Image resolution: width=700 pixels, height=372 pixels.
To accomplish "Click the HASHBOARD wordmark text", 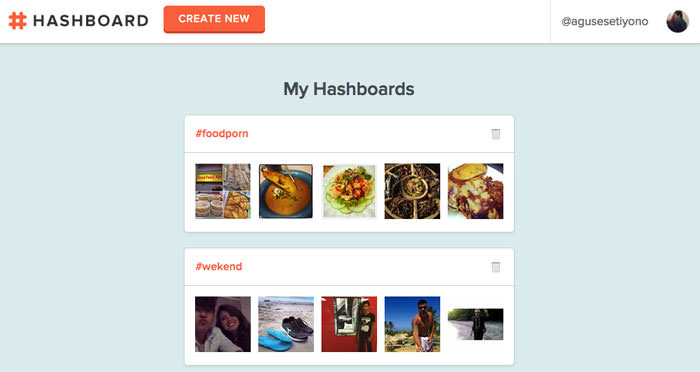I will click(x=91, y=21).
